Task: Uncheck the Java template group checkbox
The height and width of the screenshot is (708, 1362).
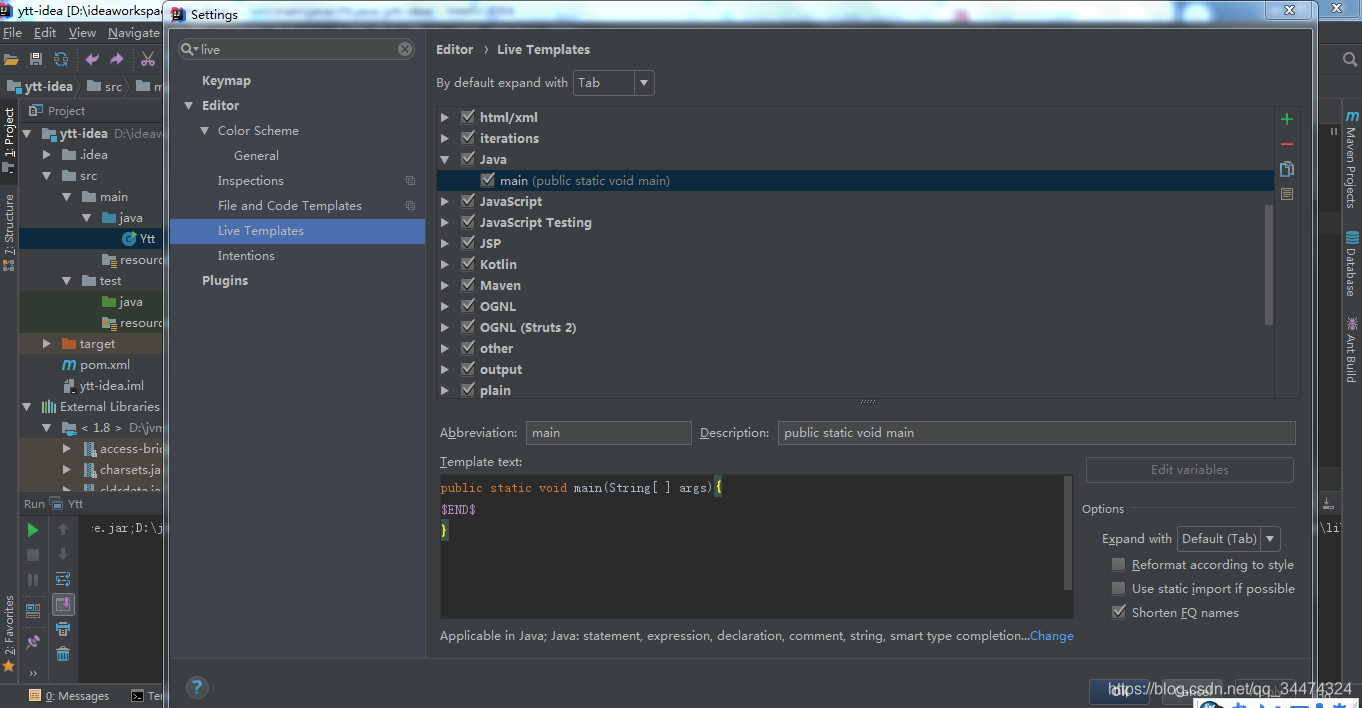Action: pos(467,159)
